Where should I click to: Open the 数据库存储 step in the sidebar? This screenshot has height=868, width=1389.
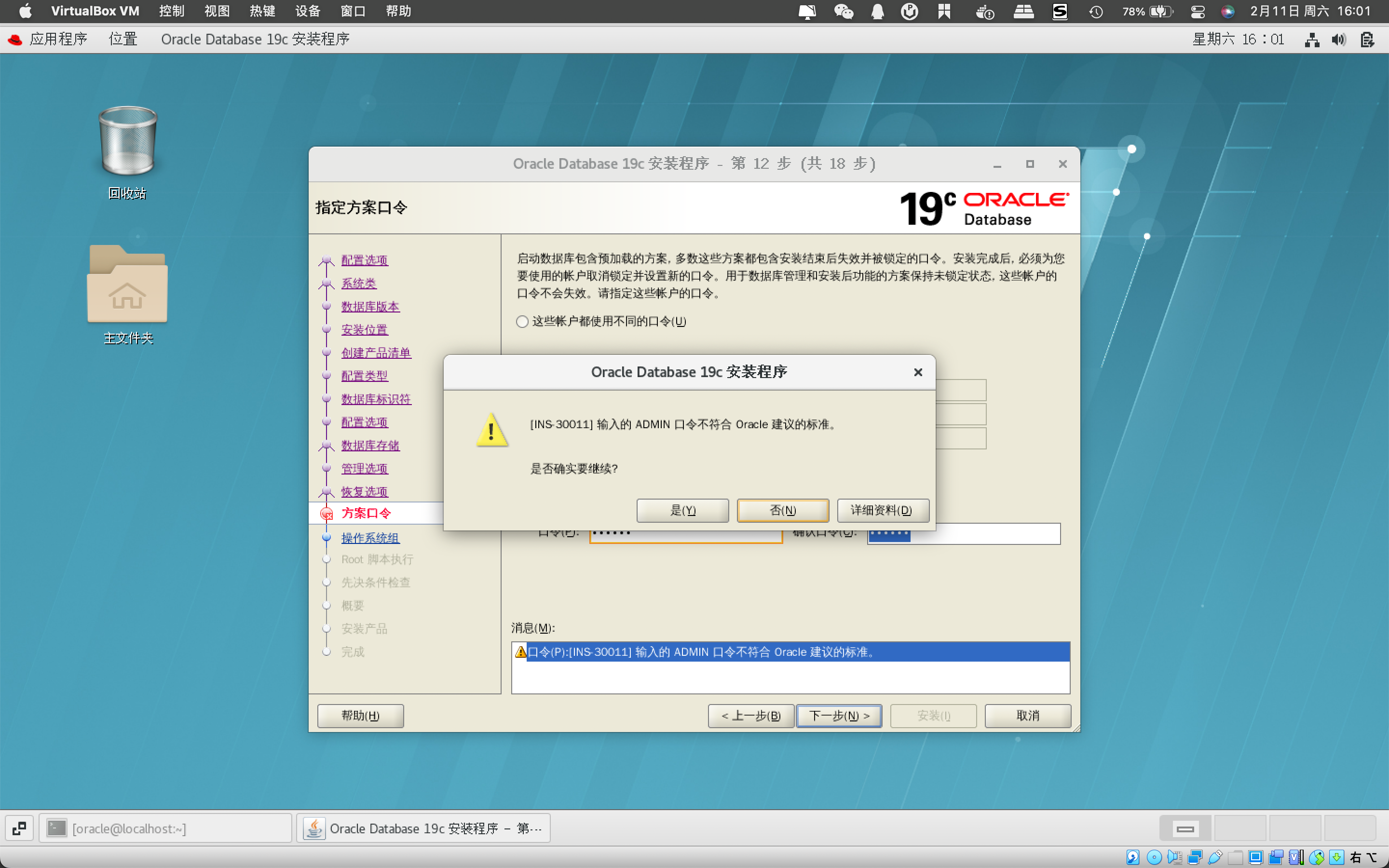click(370, 445)
